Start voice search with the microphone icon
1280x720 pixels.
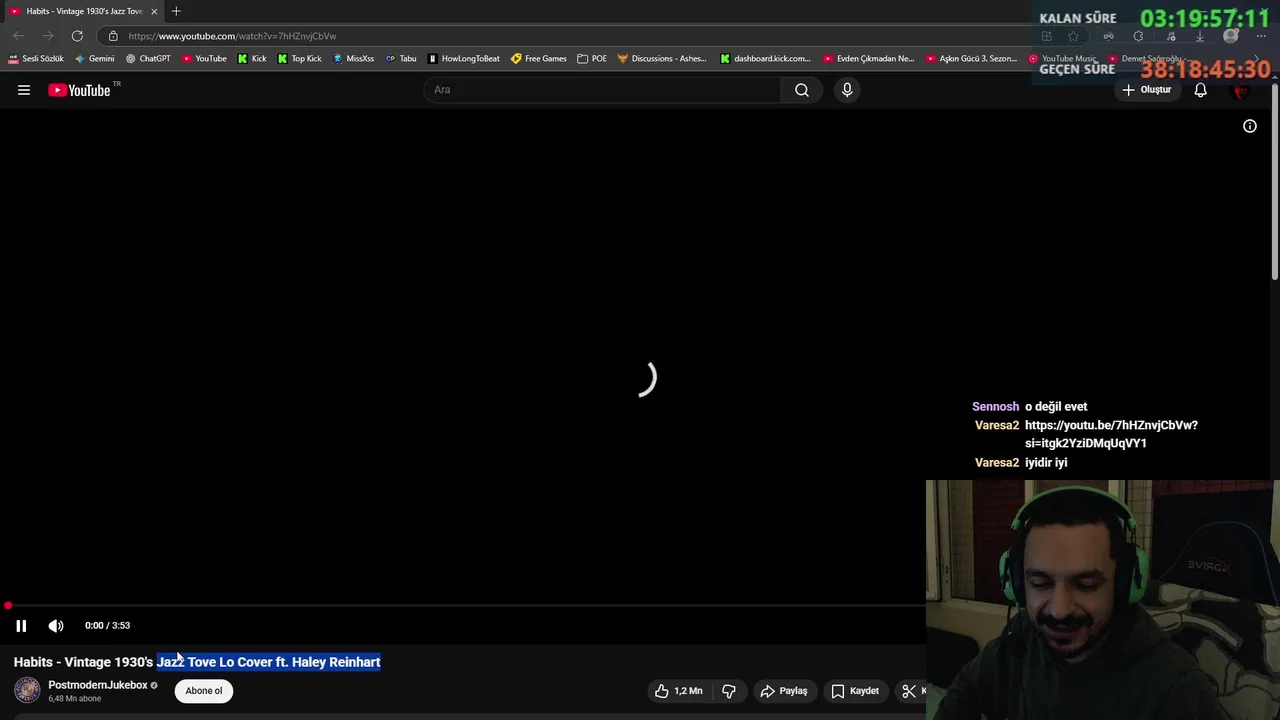pos(847,90)
